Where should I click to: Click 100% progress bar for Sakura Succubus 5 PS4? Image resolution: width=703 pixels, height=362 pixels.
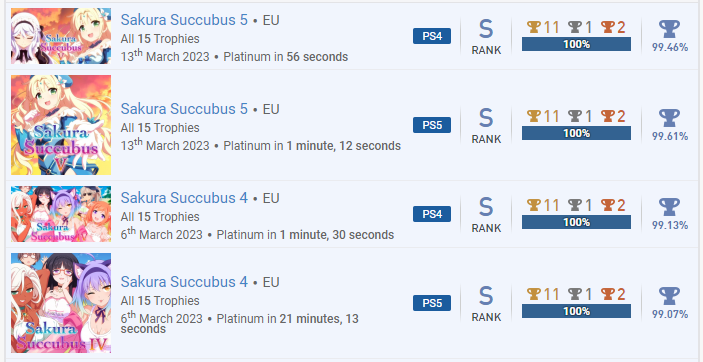576,44
